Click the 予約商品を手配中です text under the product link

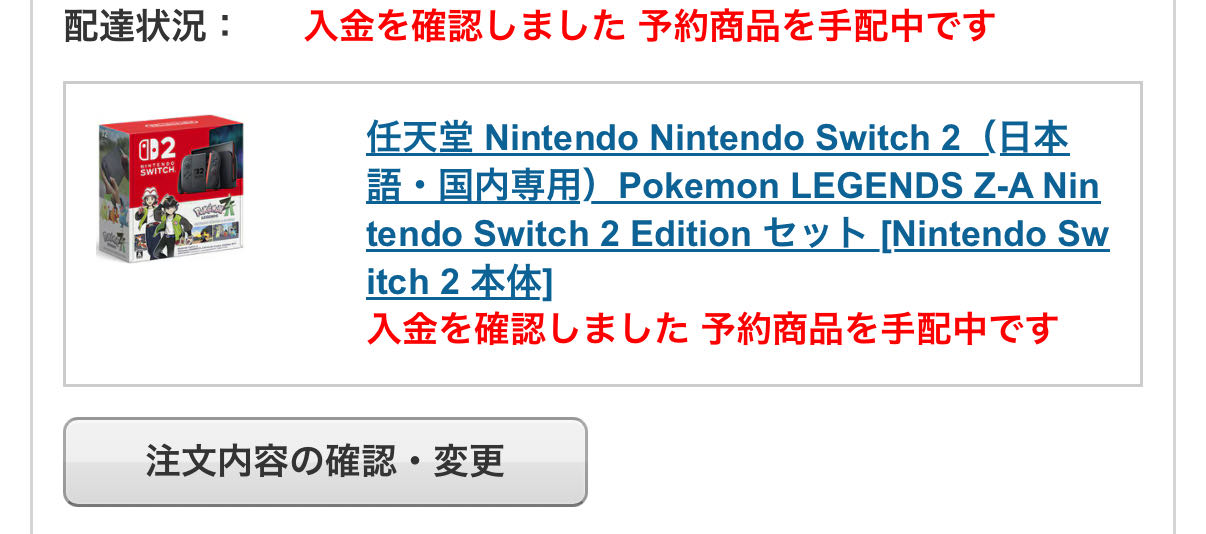coord(879,329)
